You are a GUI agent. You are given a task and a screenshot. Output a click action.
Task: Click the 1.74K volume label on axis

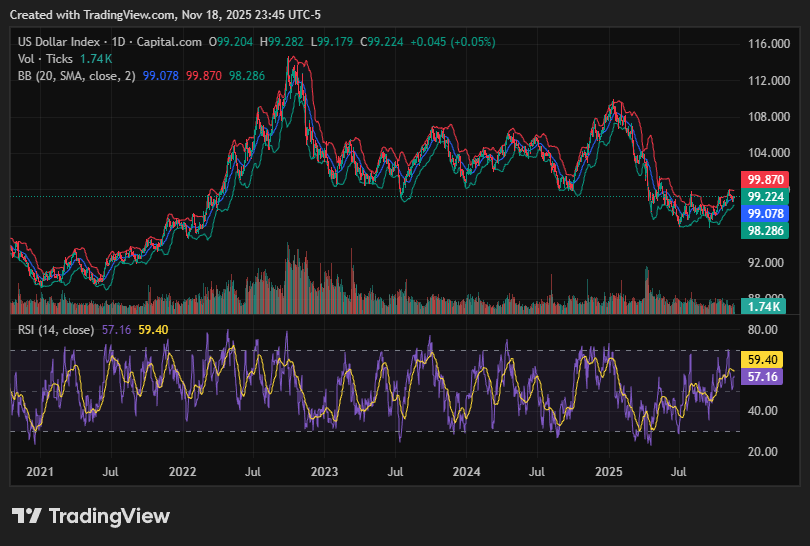click(x=767, y=308)
